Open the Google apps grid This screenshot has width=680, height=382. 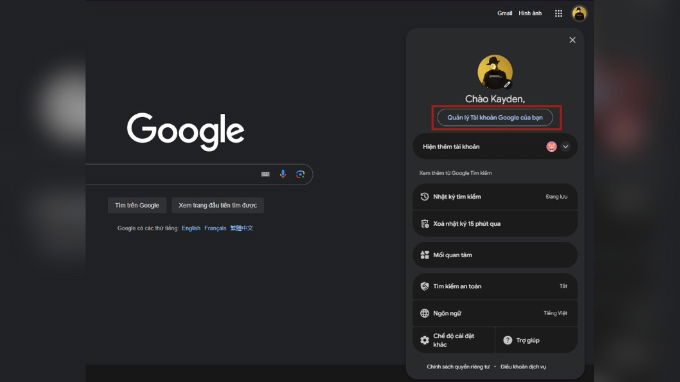(558, 13)
